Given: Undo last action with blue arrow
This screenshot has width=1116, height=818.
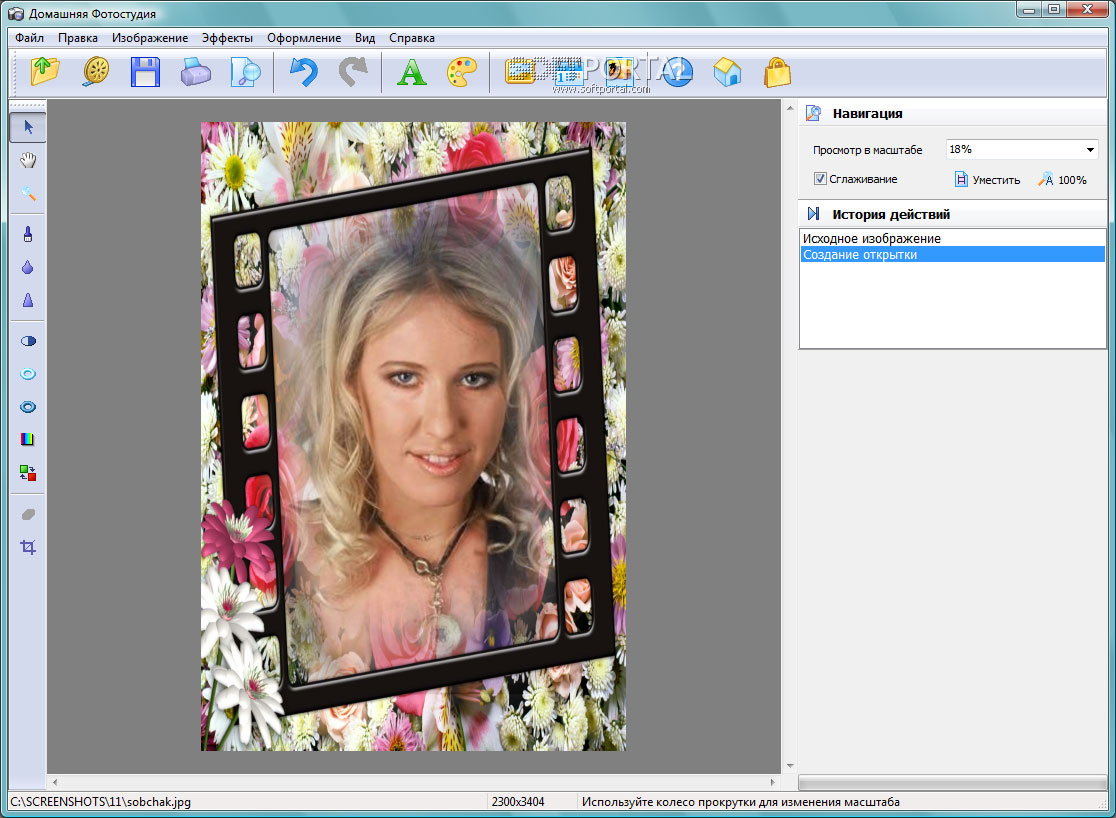Looking at the screenshot, I should 303,72.
